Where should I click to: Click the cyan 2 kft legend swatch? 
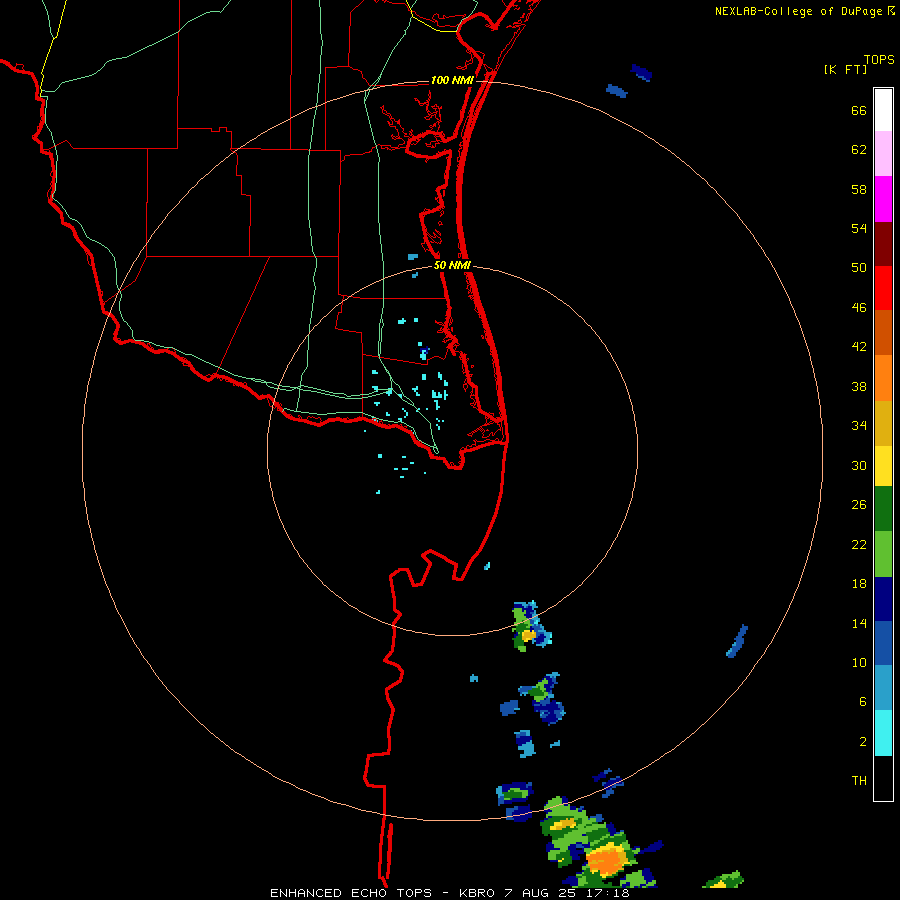coord(883,733)
